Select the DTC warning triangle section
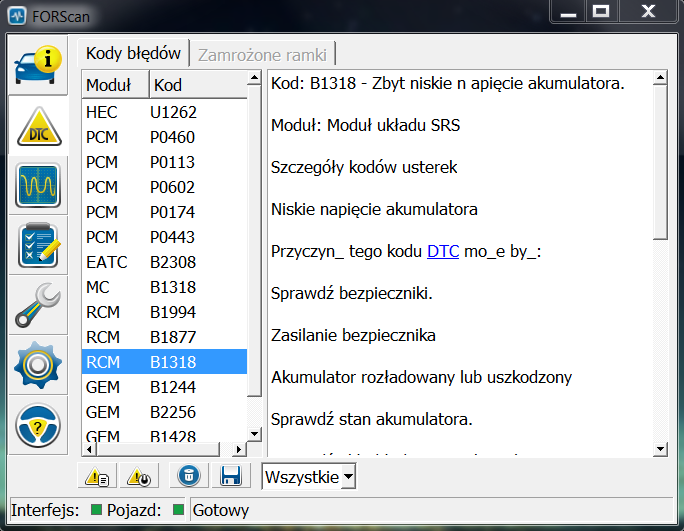684x531 pixels. pyautogui.click(x=38, y=126)
